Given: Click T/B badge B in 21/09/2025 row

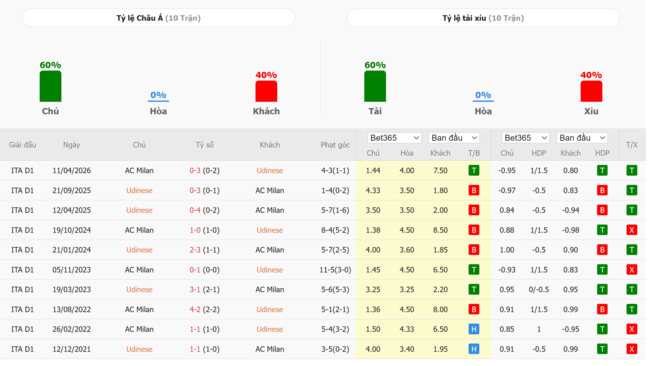Looking at the screenshot, I should coord(474,190).
